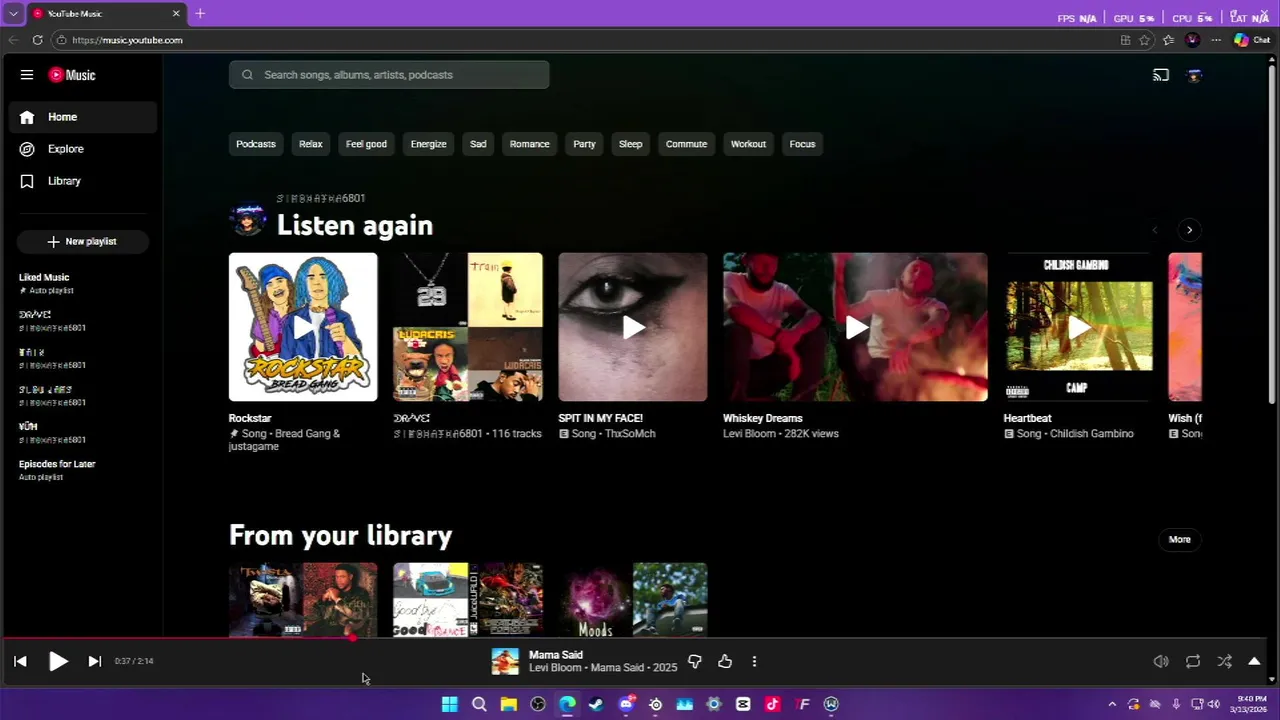The image size is (1280, 720).
Task: Open Copilot Chat in browser
Action: pyautogui.click(x=1252, y=40)
